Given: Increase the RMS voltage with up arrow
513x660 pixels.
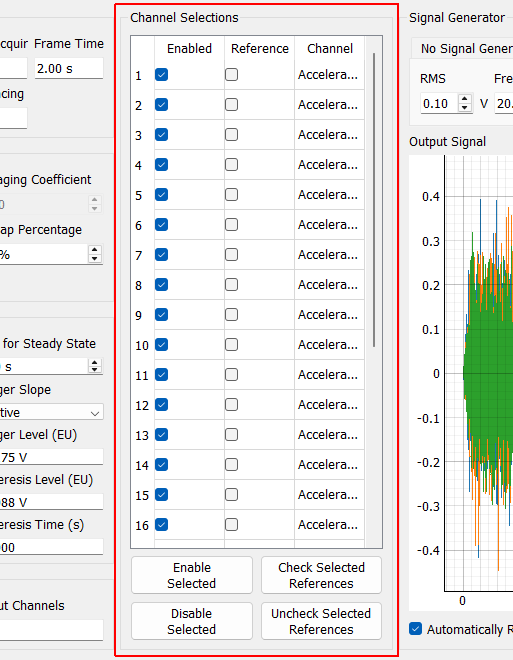Looking at the screenshot, I should tap(465, 99).
